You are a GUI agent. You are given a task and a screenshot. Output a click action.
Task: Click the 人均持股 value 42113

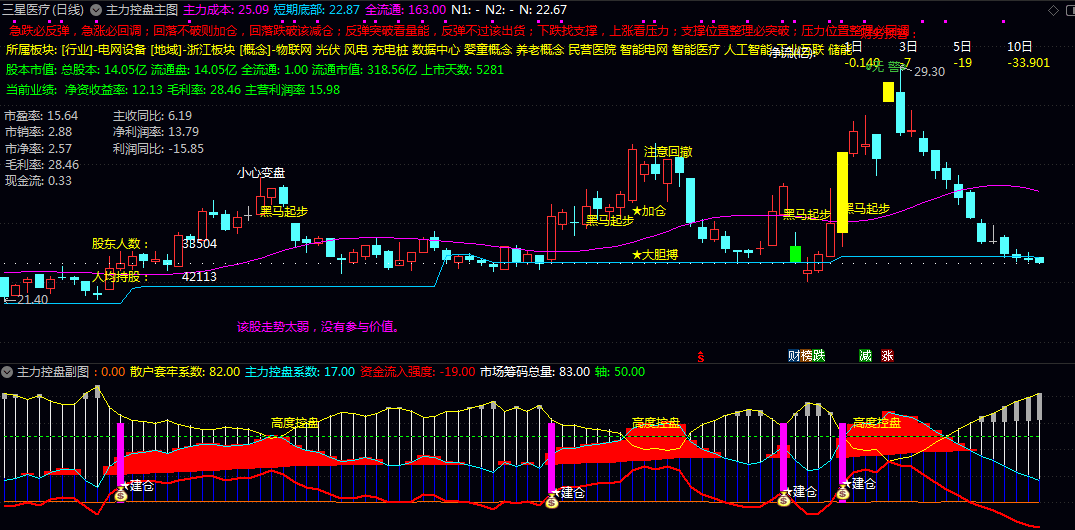coord(200,277)
